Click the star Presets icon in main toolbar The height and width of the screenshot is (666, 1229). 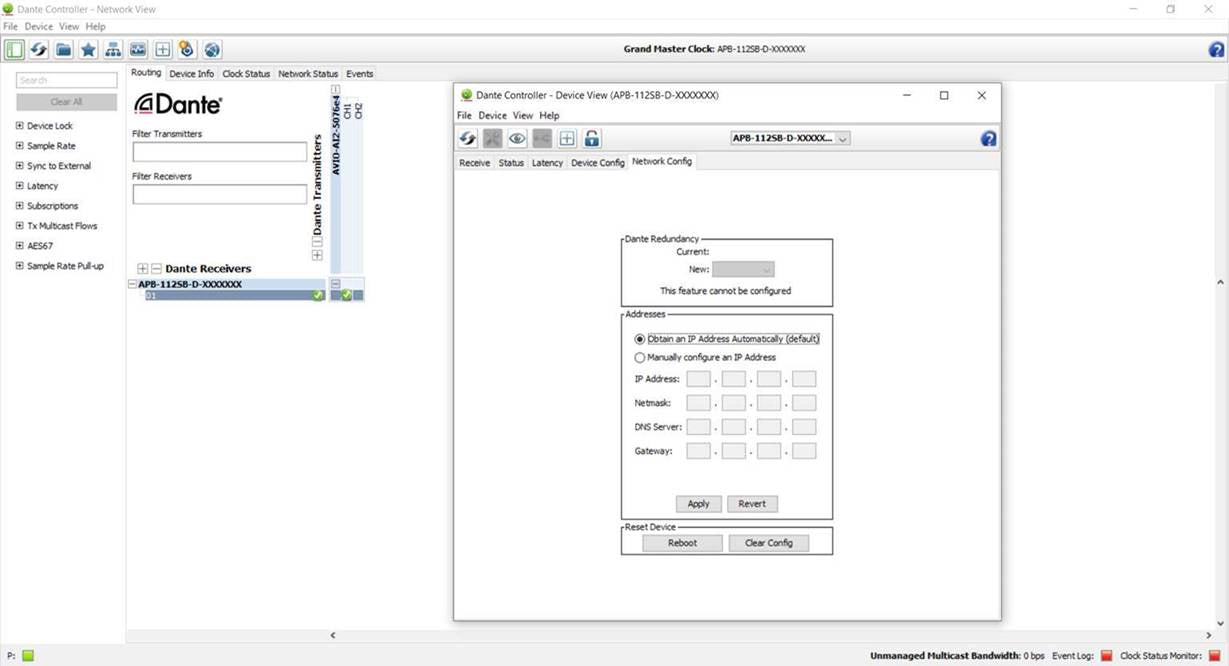(88, 50)
